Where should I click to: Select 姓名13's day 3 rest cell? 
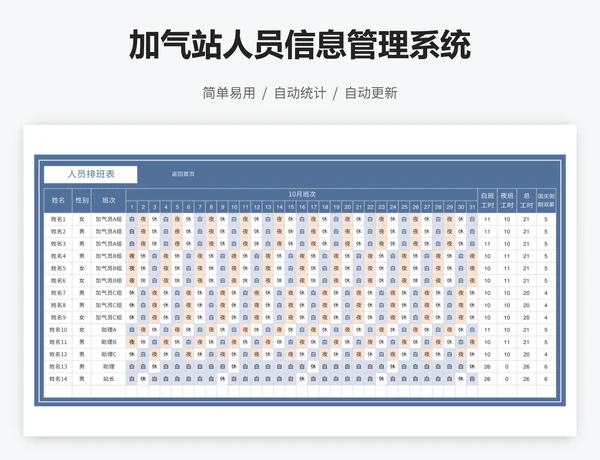[154, 367]
